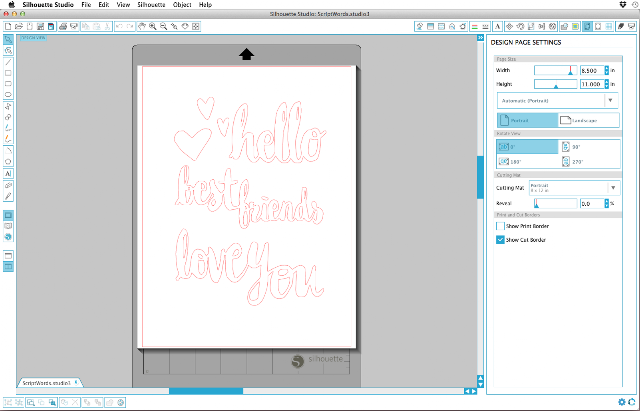Select the ScriptWords.studio3 document tab
This screenshot has width=640, height=411.
[48, 382]
